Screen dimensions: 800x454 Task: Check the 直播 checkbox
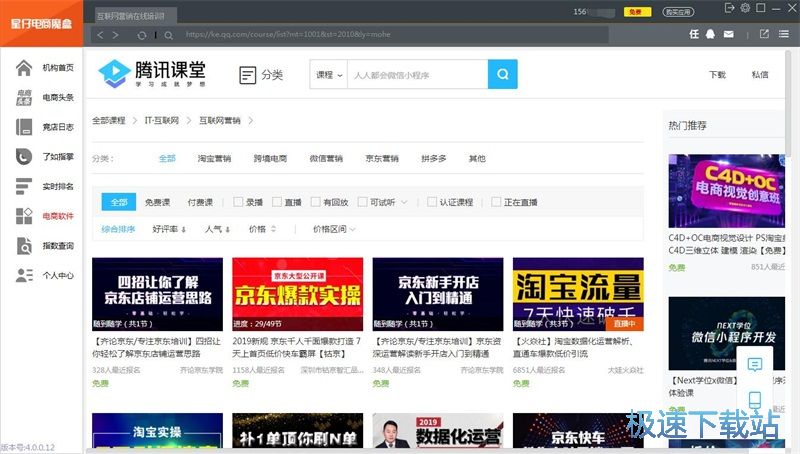point(277,202)
